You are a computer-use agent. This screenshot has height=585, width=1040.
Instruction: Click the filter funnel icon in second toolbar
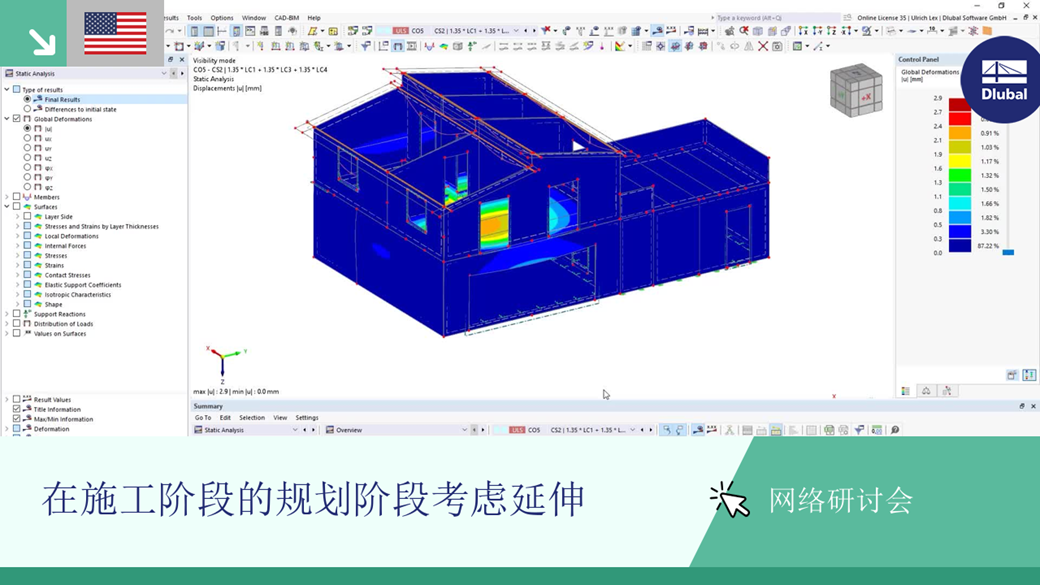tap(365, 46)
